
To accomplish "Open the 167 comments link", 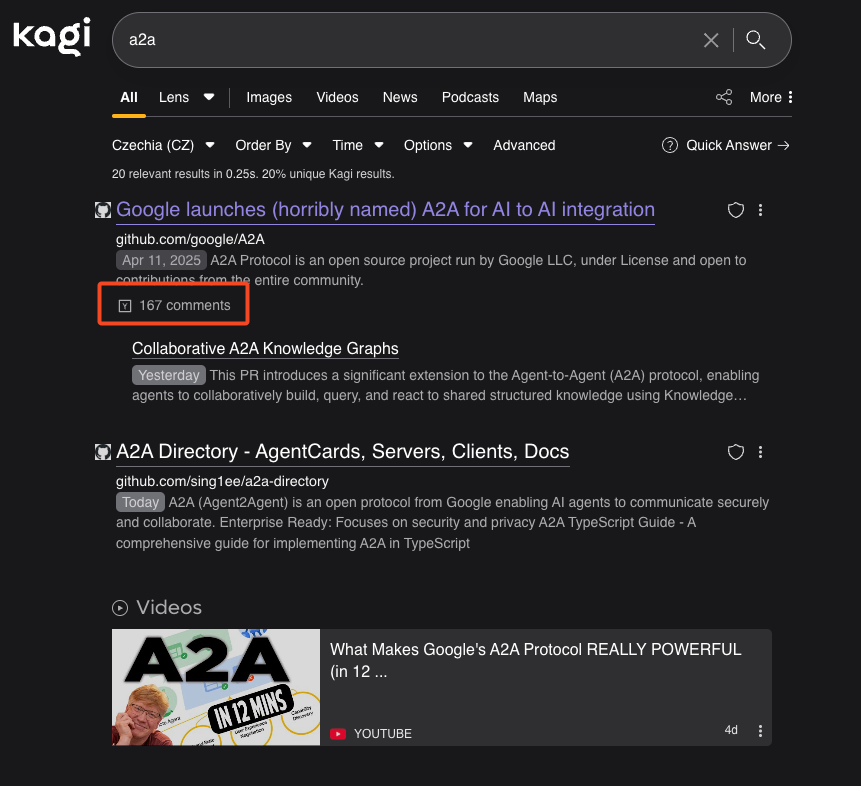I will (185, 305).
